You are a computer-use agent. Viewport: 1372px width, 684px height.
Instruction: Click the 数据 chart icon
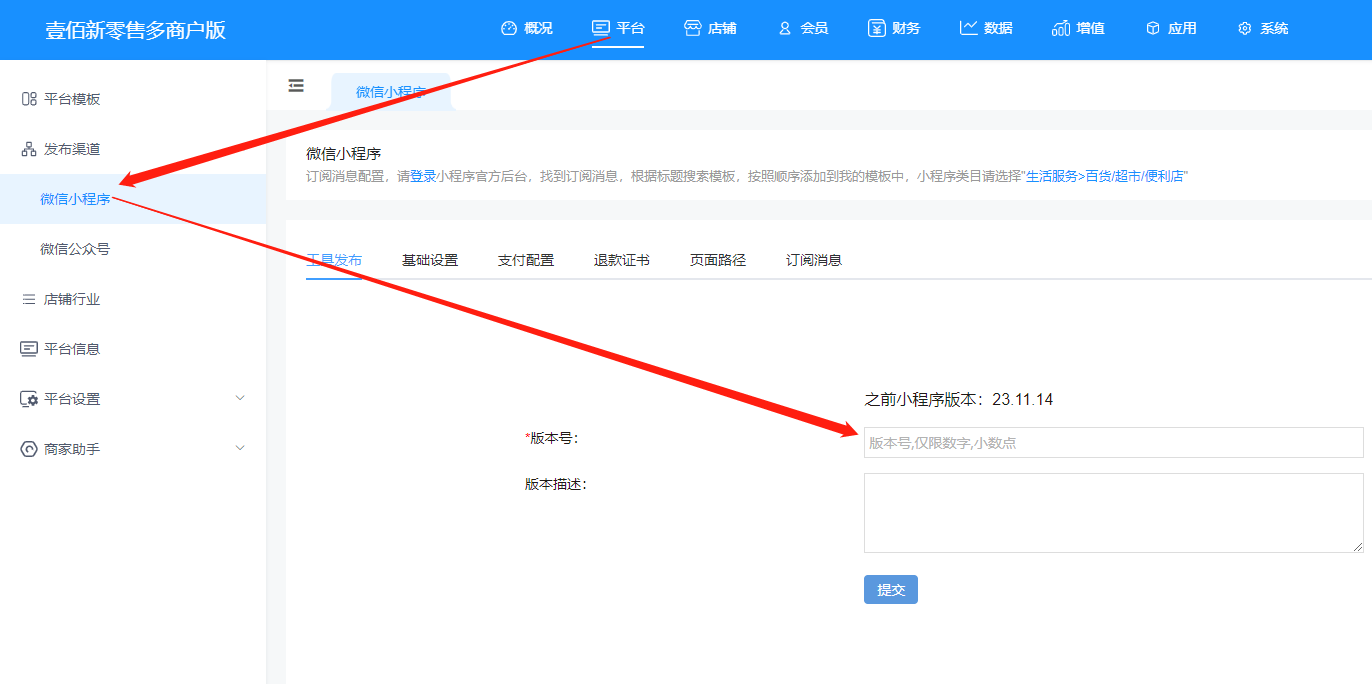click(x=968, y=28)
